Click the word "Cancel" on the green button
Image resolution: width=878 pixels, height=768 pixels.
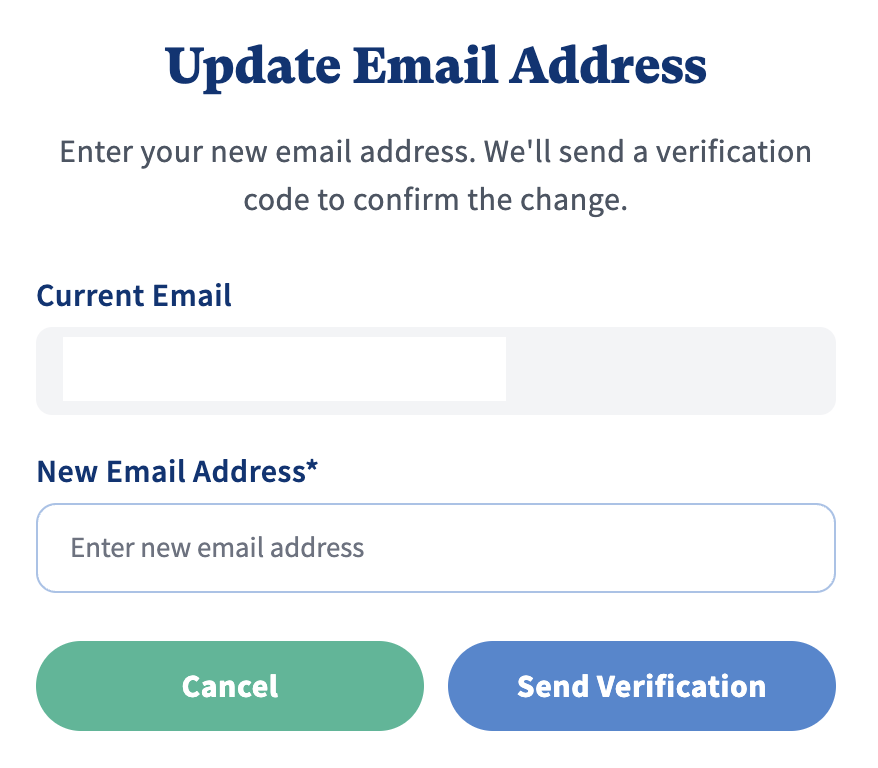pyautogui.click(x=230, y=686)
